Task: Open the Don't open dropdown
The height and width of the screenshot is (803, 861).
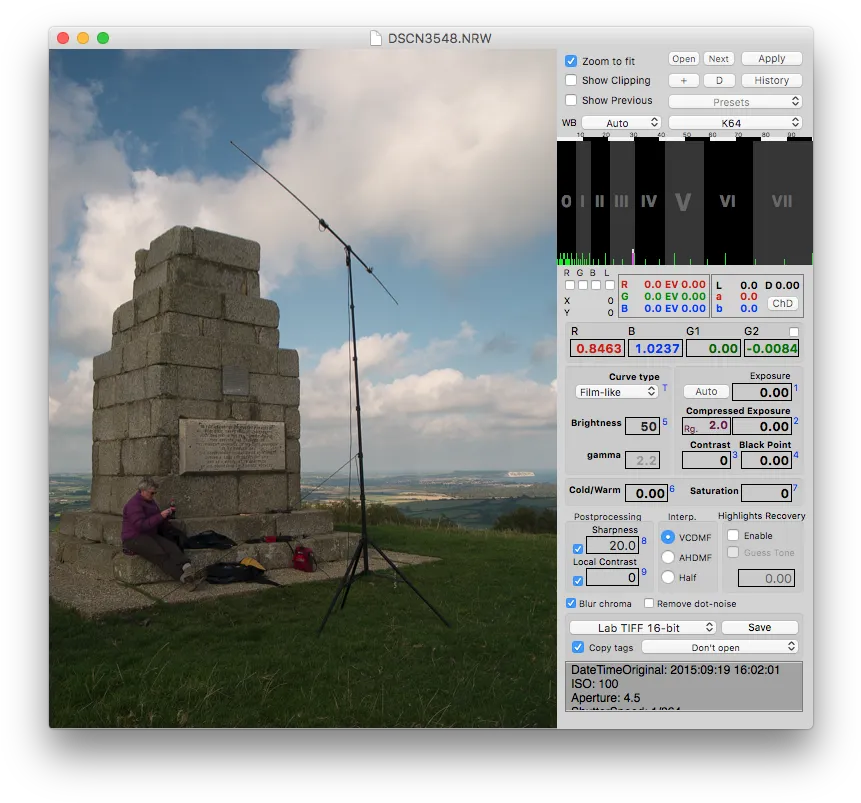Action: click(720, 647)
